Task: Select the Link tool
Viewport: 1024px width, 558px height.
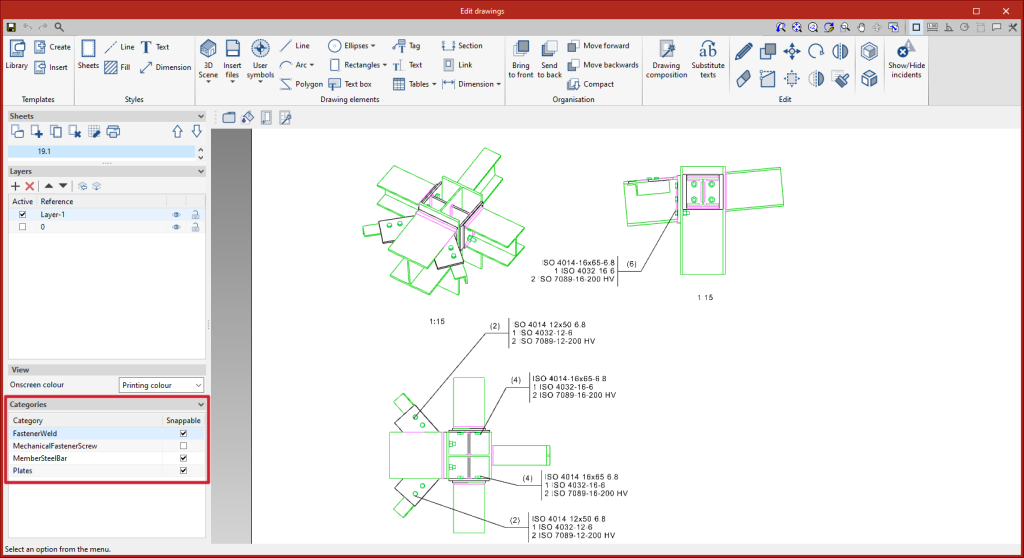Action: pos(457,65)
